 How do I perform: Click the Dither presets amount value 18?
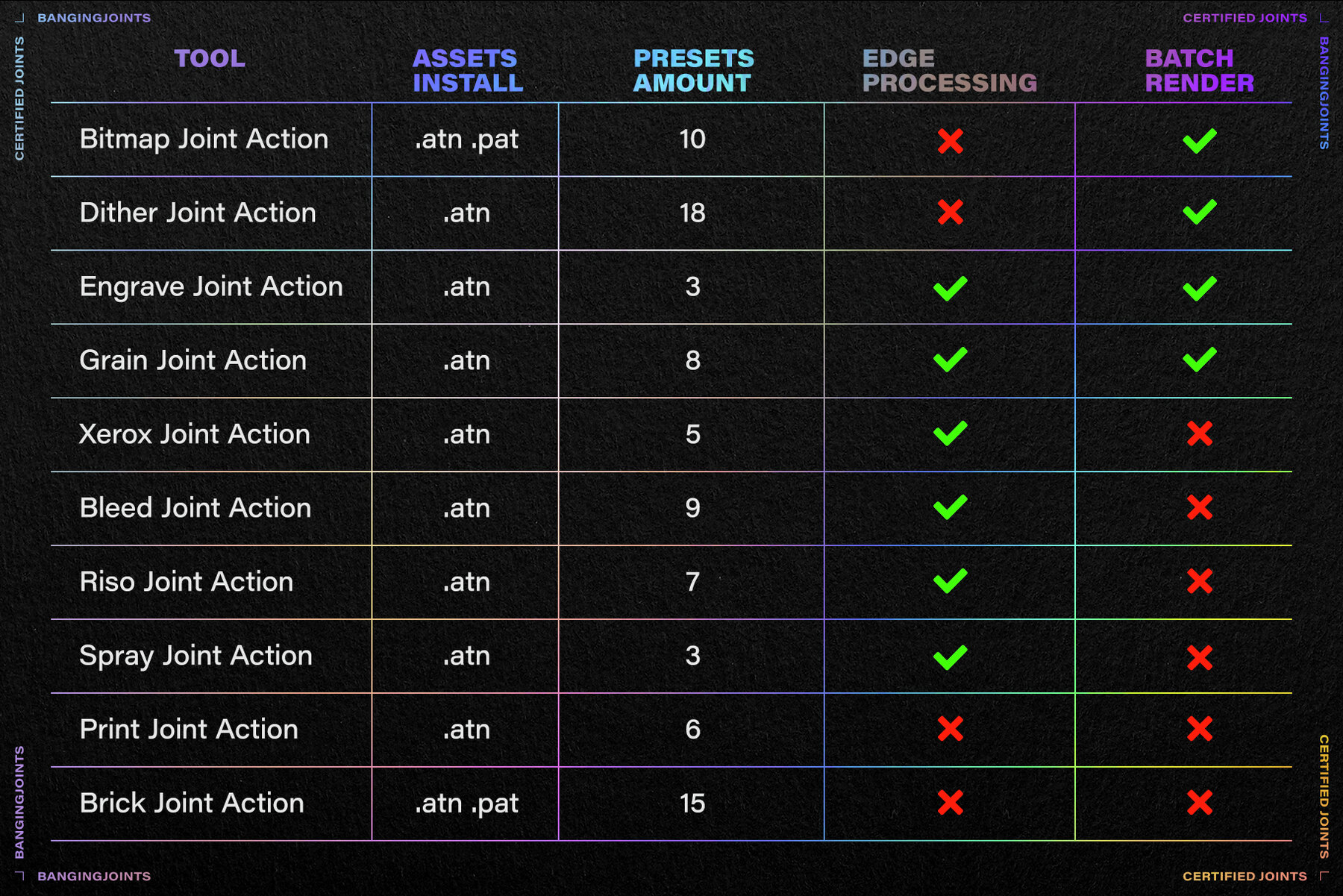692,213
